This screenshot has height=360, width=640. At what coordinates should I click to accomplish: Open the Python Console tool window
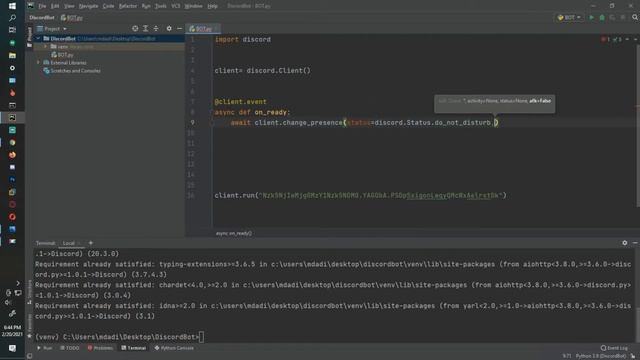pyautogui.click(x=174, y=348)
